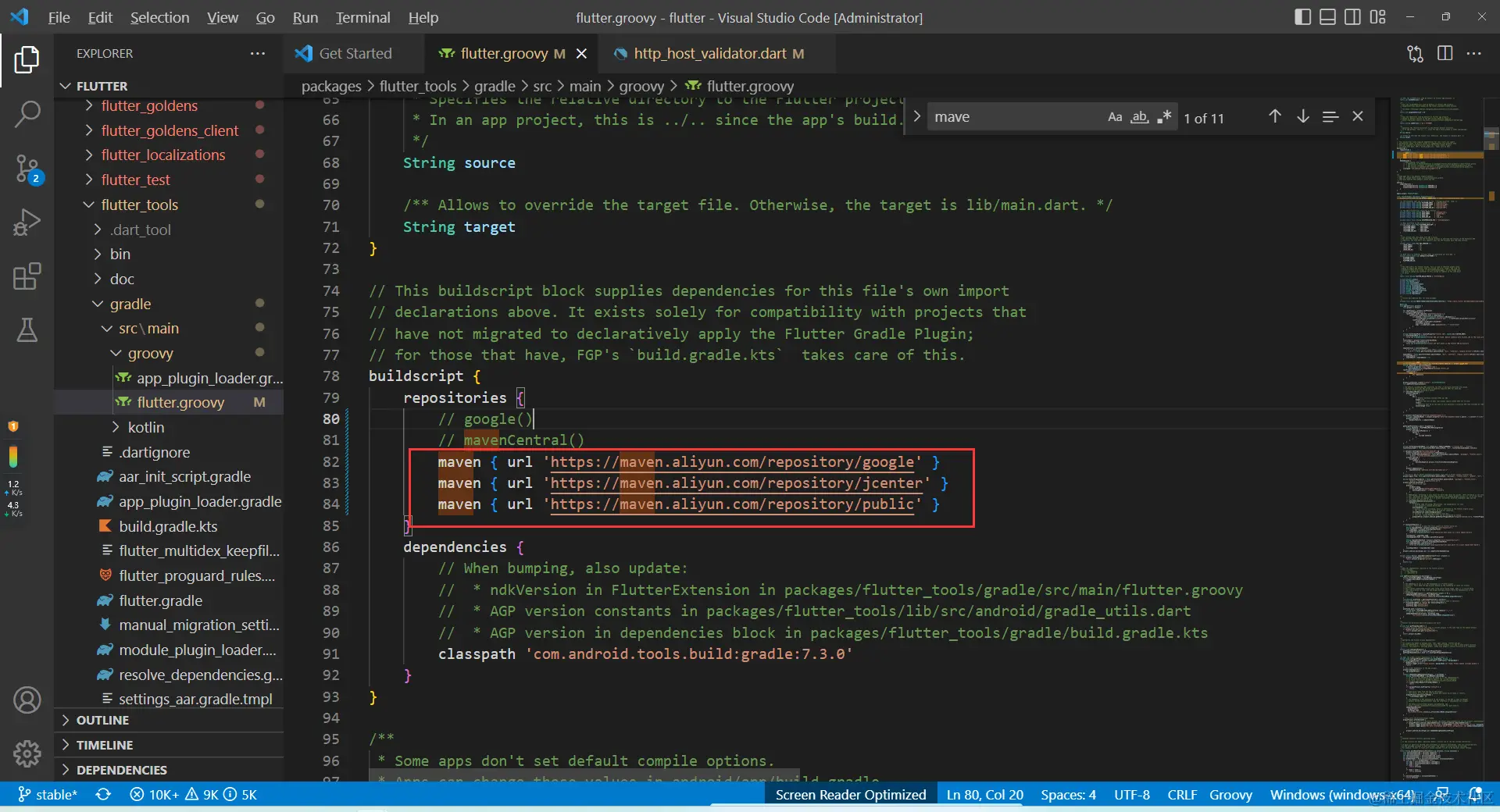
Task: Click the gradle breadcrumb segment
Action: [x=495, y=86]
